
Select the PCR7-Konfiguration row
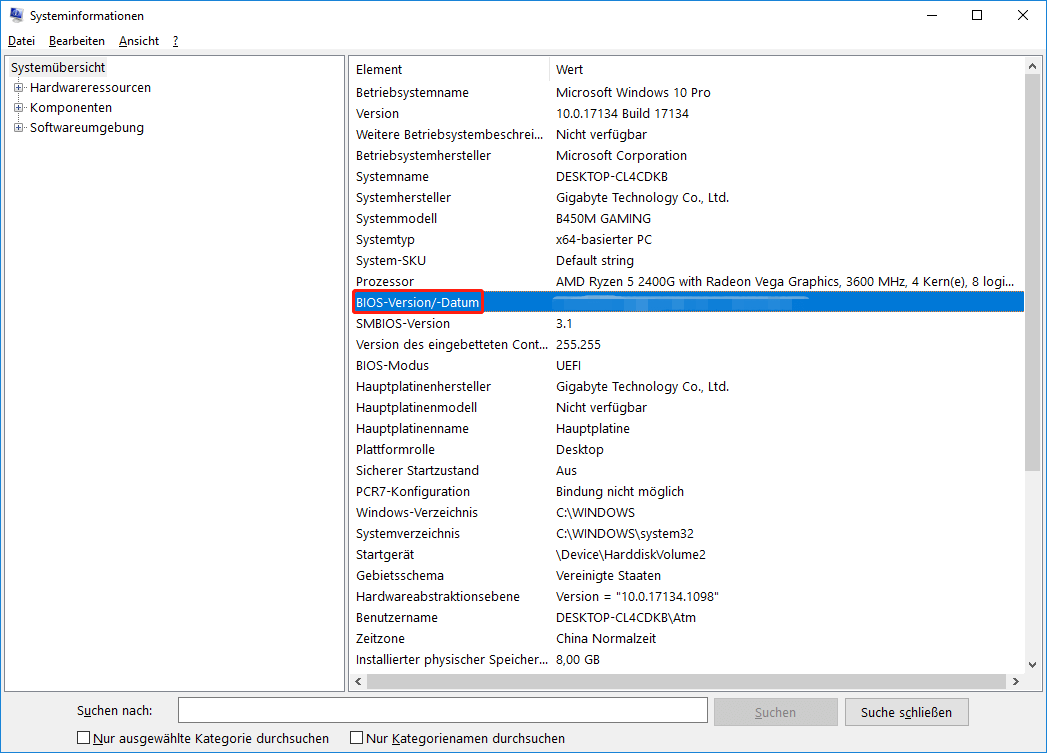pyautogui.click(x=687, y=492)
